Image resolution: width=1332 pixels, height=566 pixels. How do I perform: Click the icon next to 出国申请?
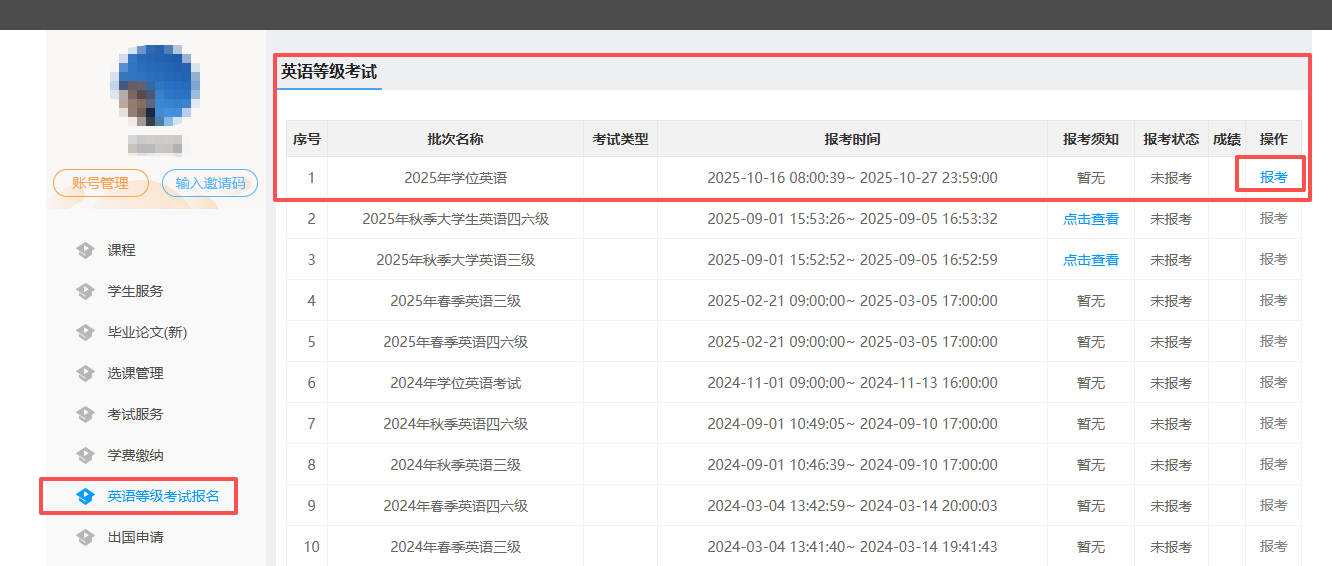85,537
